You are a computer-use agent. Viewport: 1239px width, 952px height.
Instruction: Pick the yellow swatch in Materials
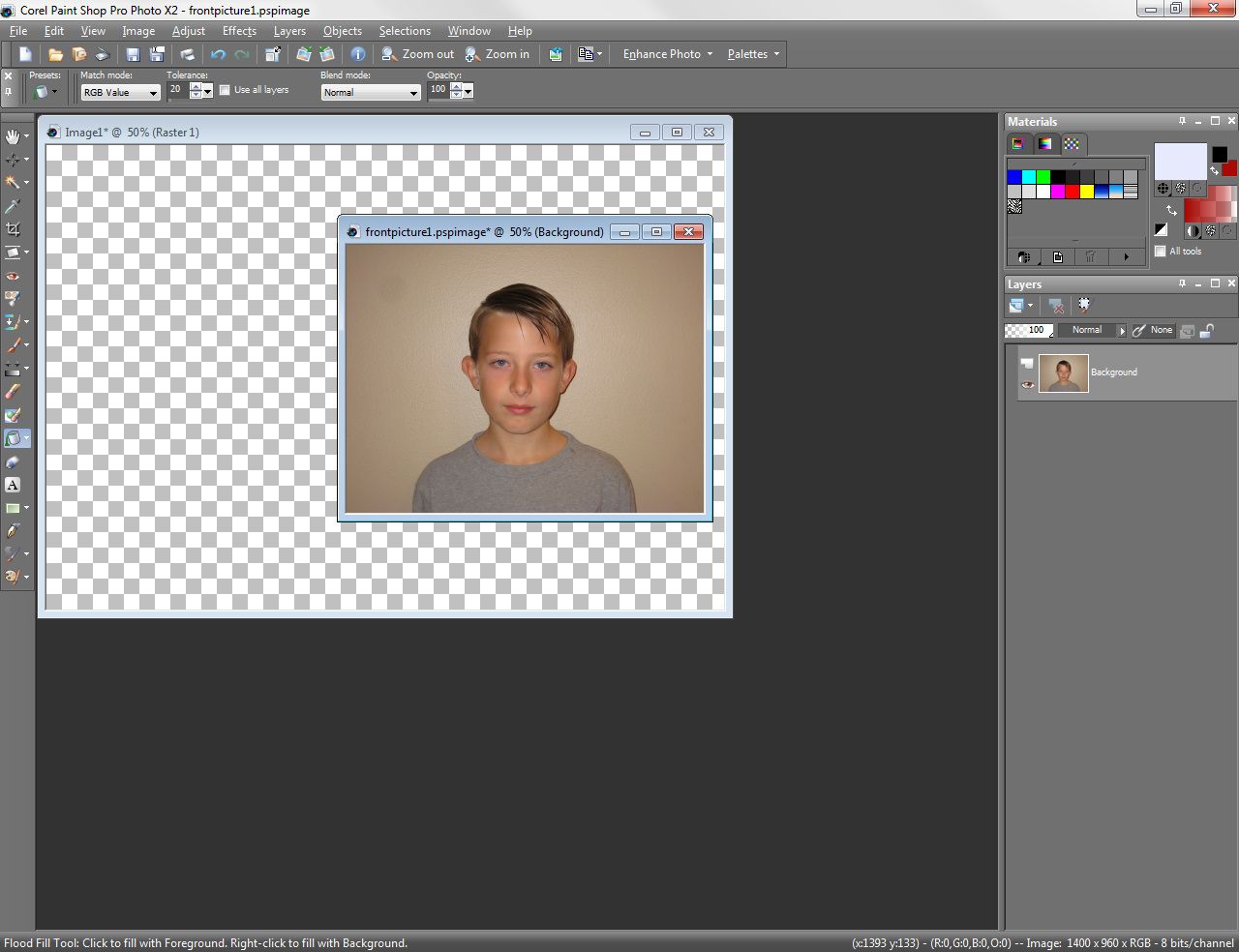(1087, 192)
